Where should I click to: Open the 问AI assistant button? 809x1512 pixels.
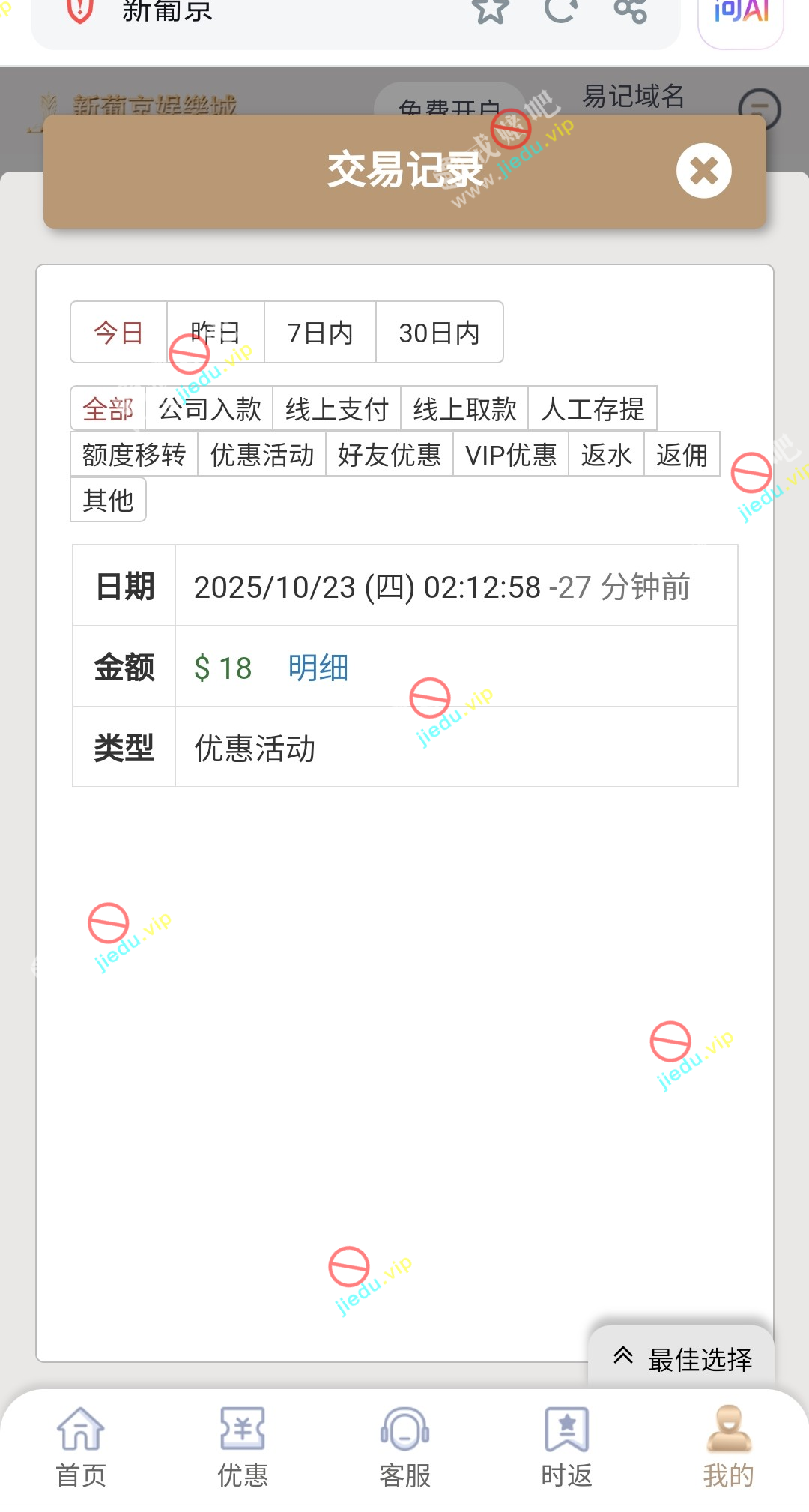tap(741, 12)
